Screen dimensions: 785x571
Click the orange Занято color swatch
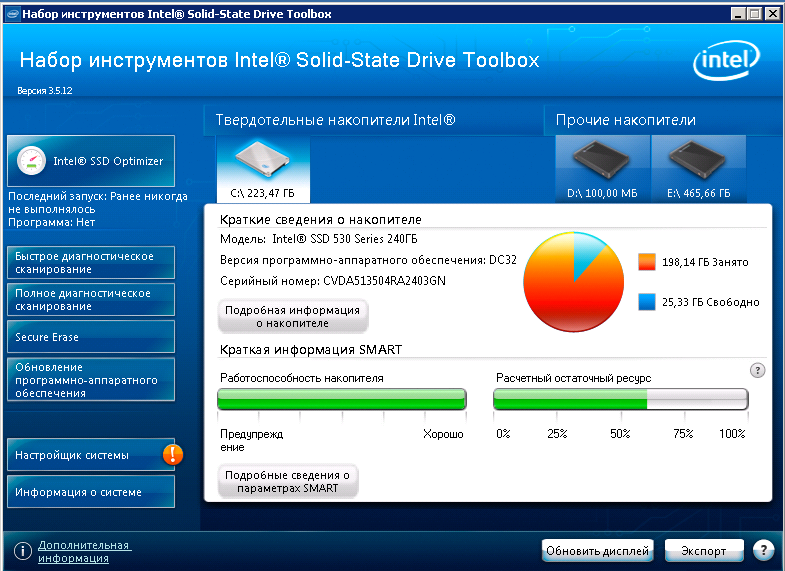[x=647, y=262]
